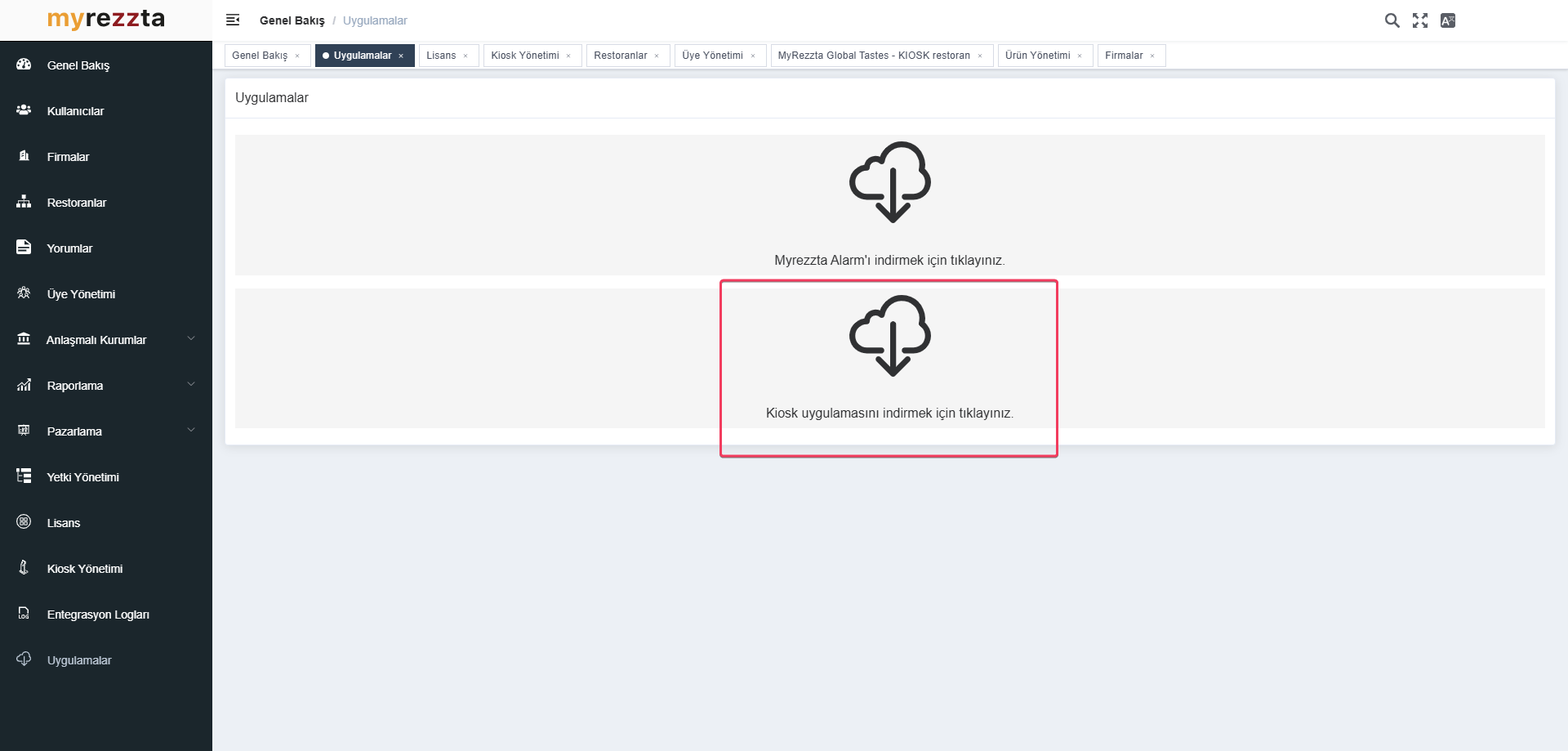Expand the Raporlama submenu arrow
Viewport: 1568px width, 751px height.
point(191,384)
